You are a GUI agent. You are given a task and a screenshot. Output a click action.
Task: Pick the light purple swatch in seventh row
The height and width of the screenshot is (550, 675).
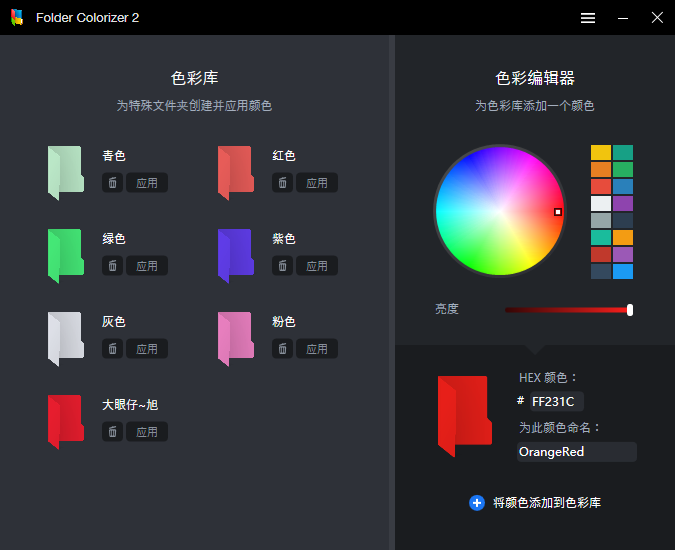[x=623, y=255]
